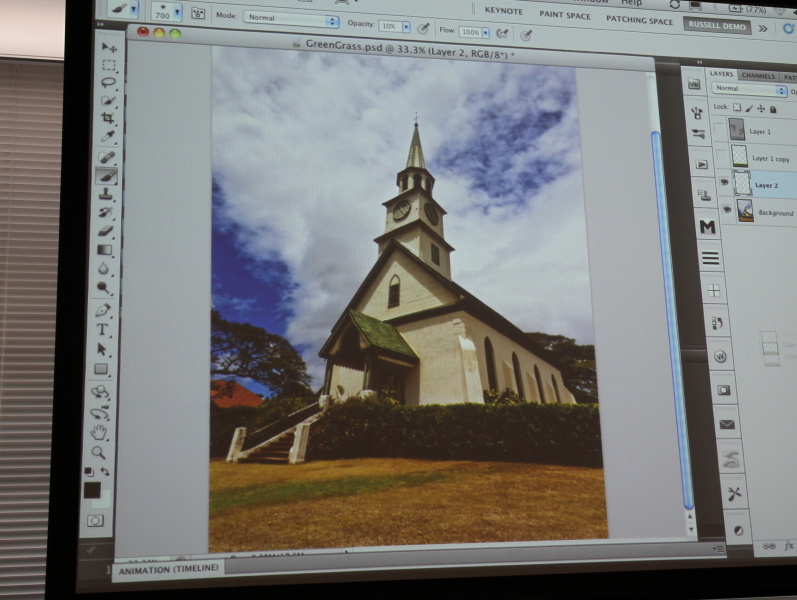Select the Lasso tool
797x600 pixels.
coord(108,82)
